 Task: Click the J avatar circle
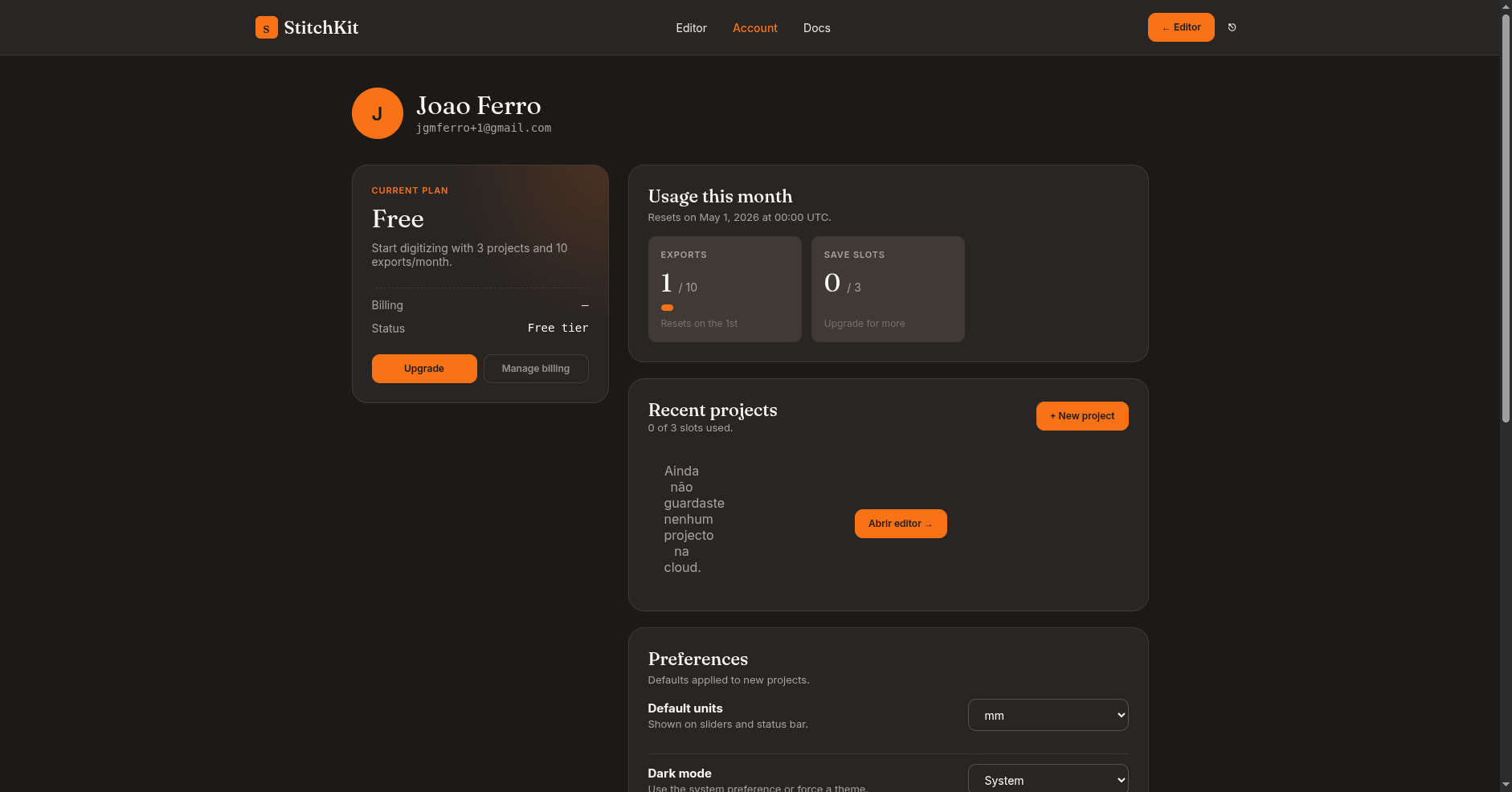[378, 113]
